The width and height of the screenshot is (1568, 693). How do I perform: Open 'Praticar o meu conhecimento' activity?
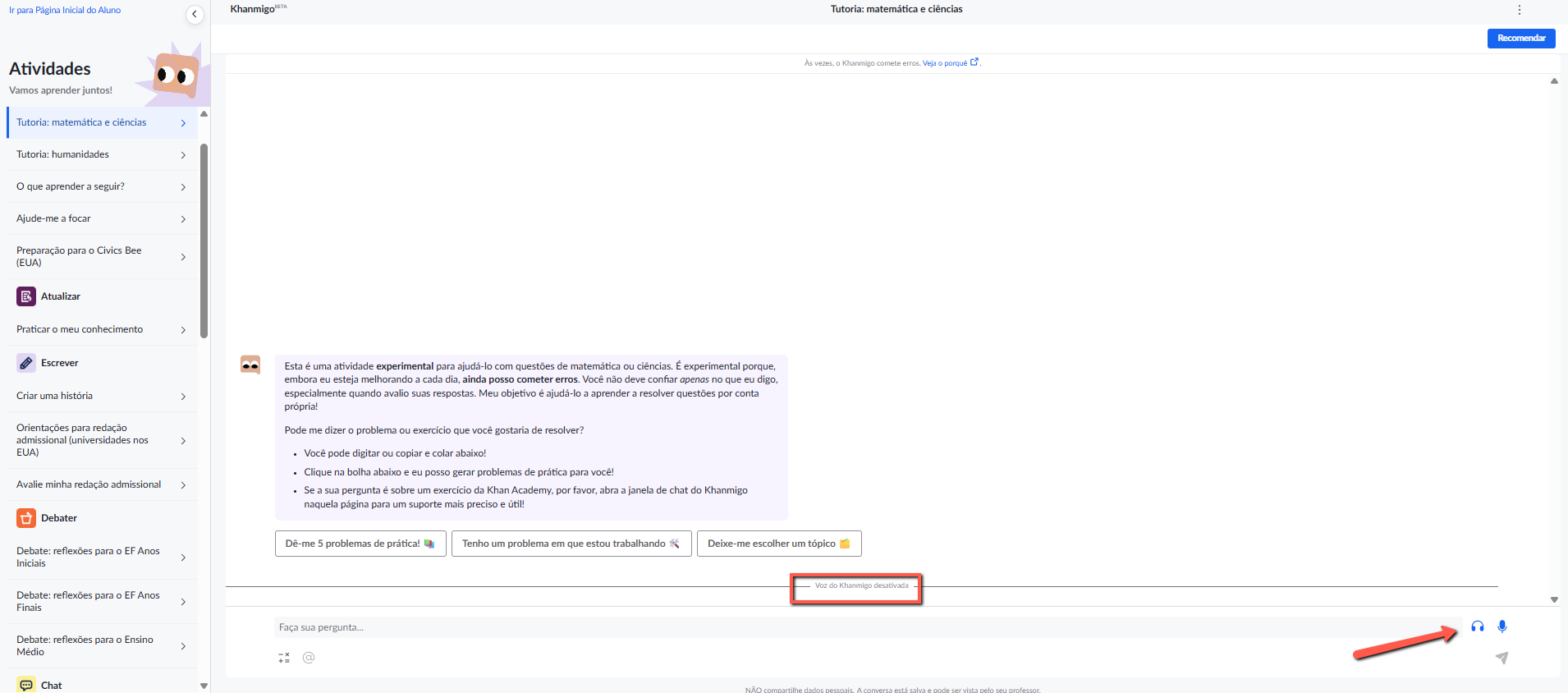coord(102,329)
